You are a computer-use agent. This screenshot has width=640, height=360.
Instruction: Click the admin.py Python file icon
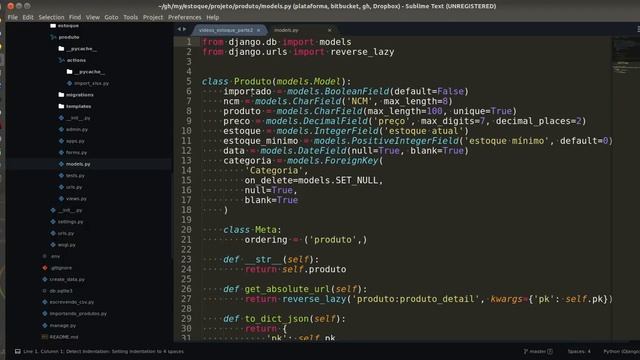point(61,129)
